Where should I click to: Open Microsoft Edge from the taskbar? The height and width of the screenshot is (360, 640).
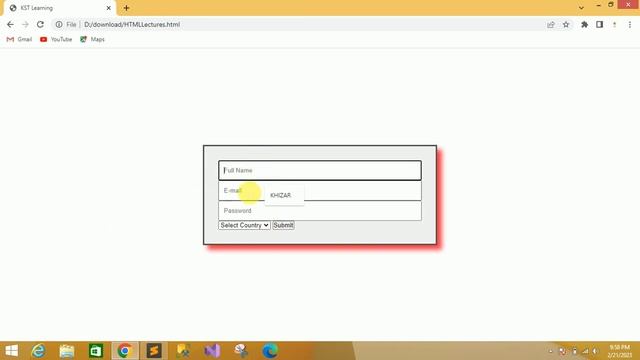(270, 351)
